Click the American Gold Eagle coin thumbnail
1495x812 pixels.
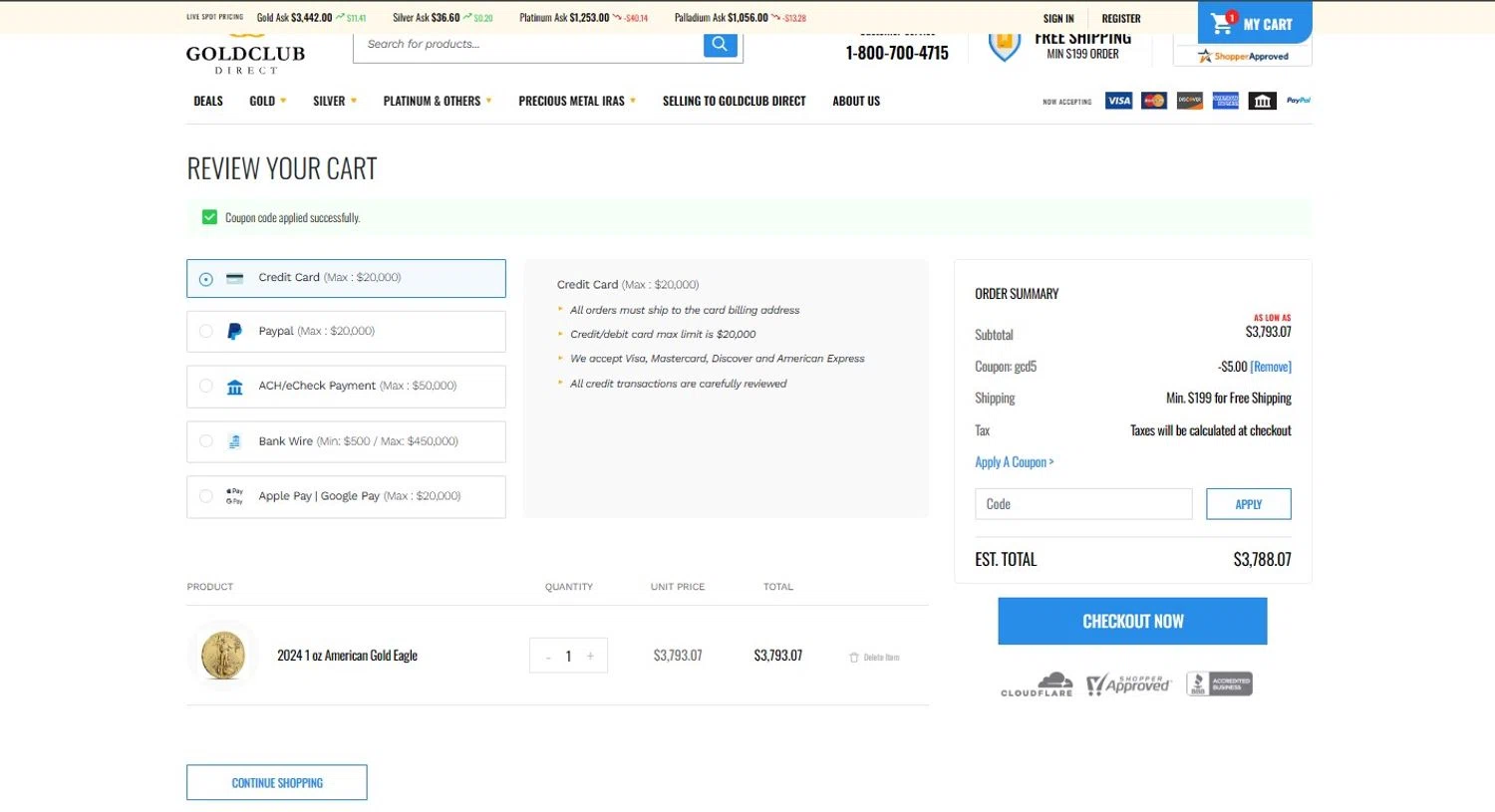(x=223, y=656)
